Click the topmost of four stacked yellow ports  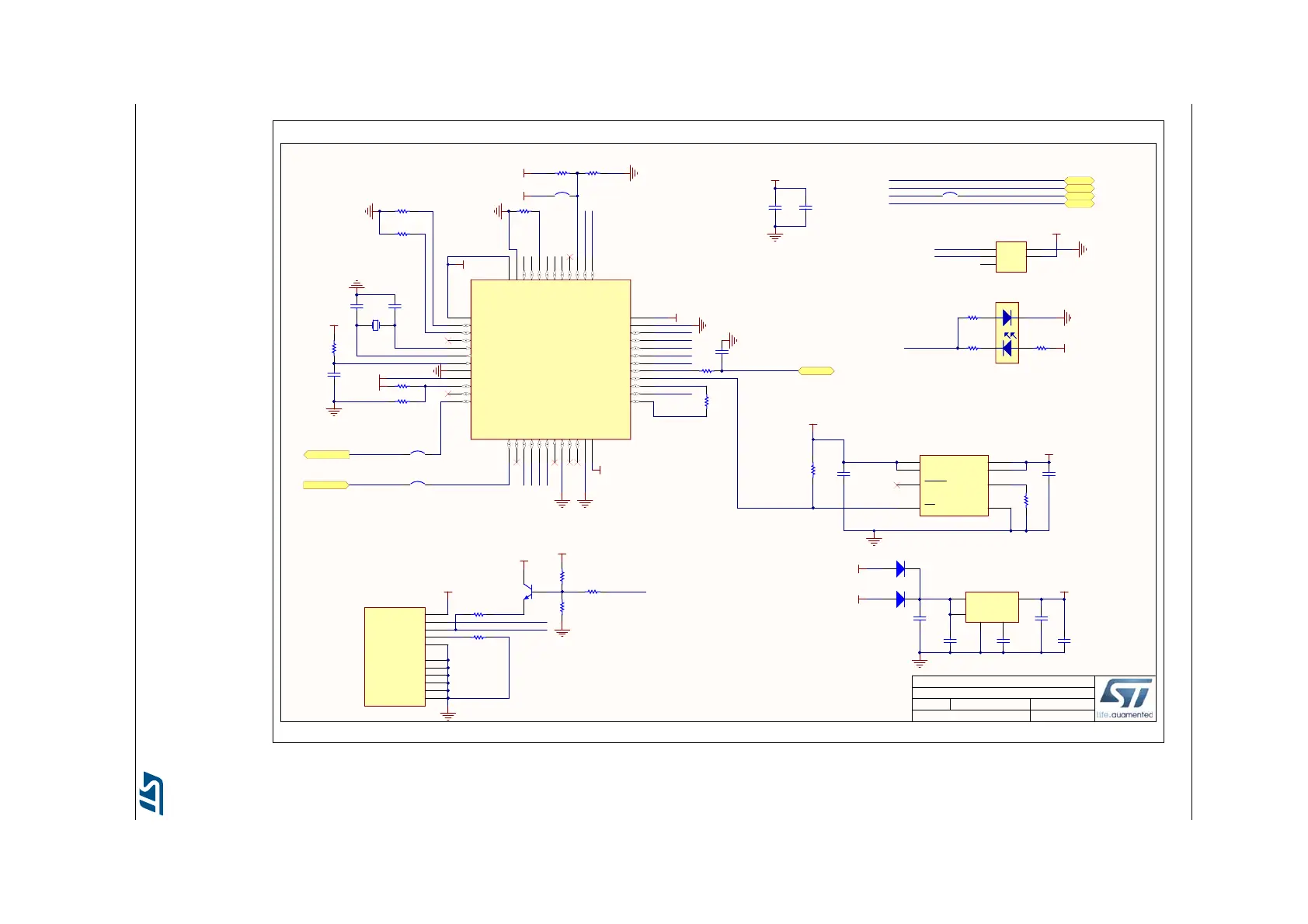1080,181
